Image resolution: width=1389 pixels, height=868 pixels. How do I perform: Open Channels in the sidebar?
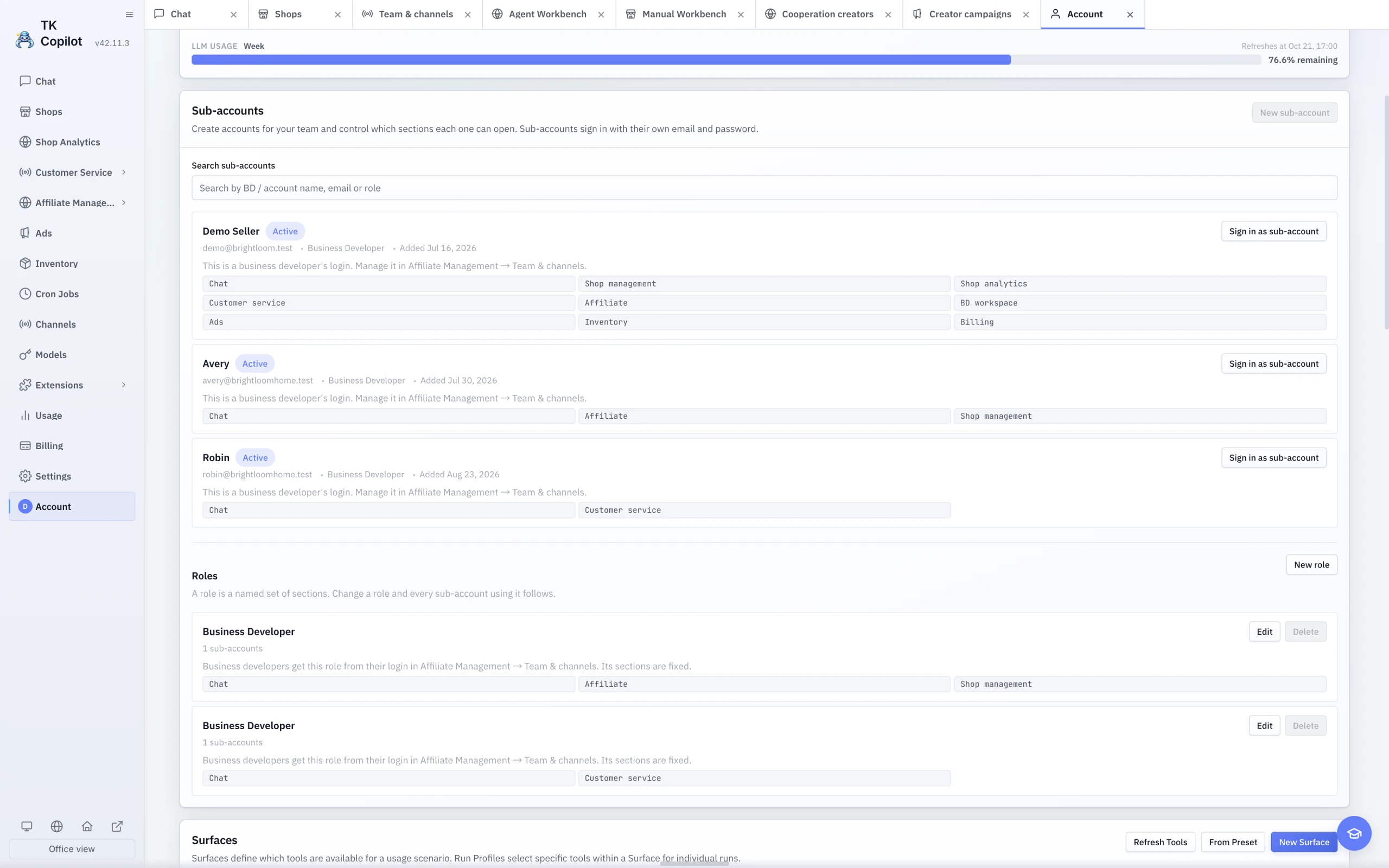tap(72, 324)
